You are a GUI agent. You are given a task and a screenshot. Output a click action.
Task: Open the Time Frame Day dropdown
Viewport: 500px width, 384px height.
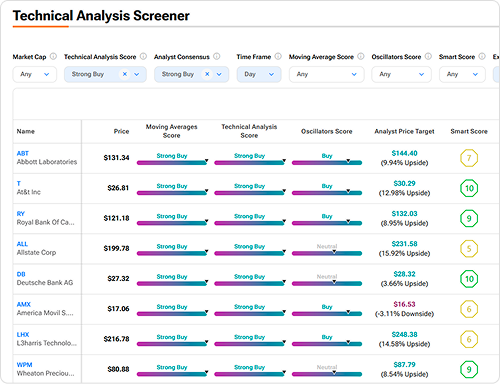(x=259, y=74)
